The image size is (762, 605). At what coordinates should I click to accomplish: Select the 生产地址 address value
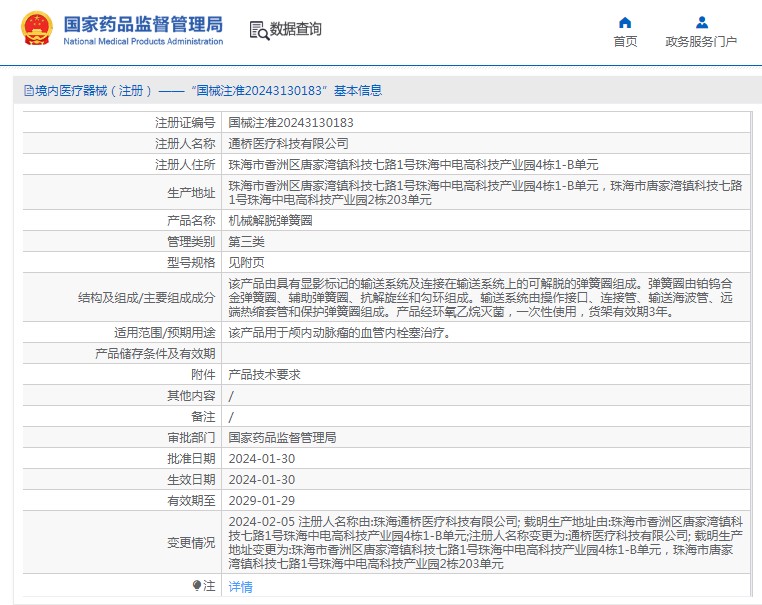point(485,192)
